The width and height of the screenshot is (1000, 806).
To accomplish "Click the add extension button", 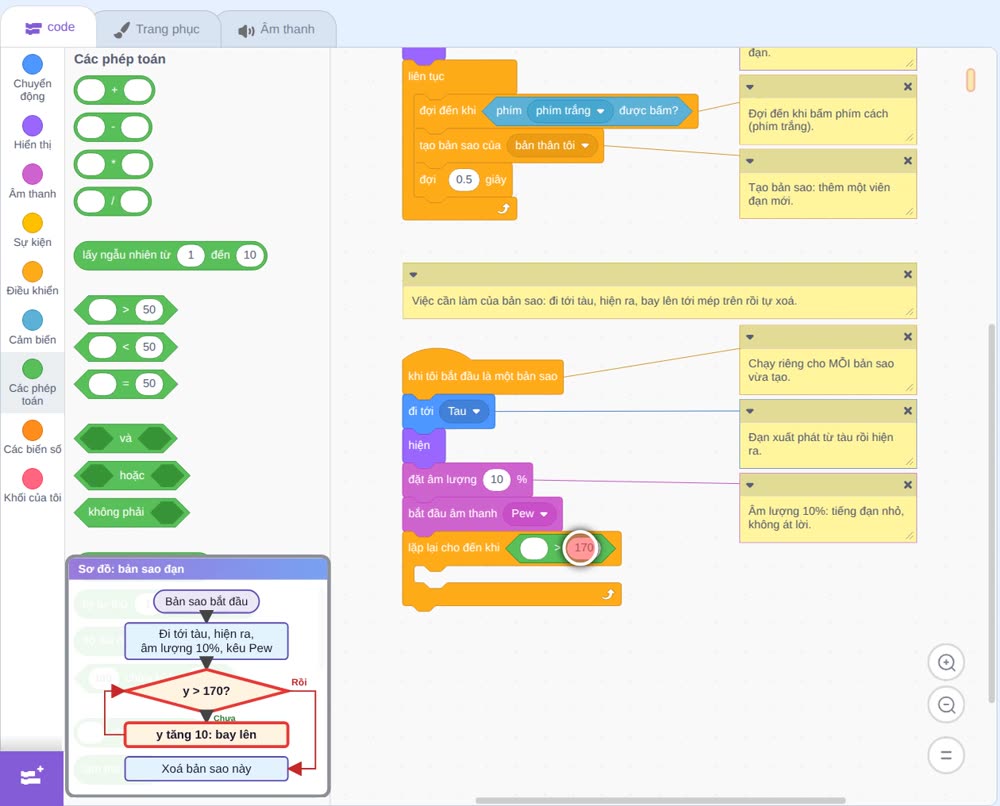I will click(32, 777).
